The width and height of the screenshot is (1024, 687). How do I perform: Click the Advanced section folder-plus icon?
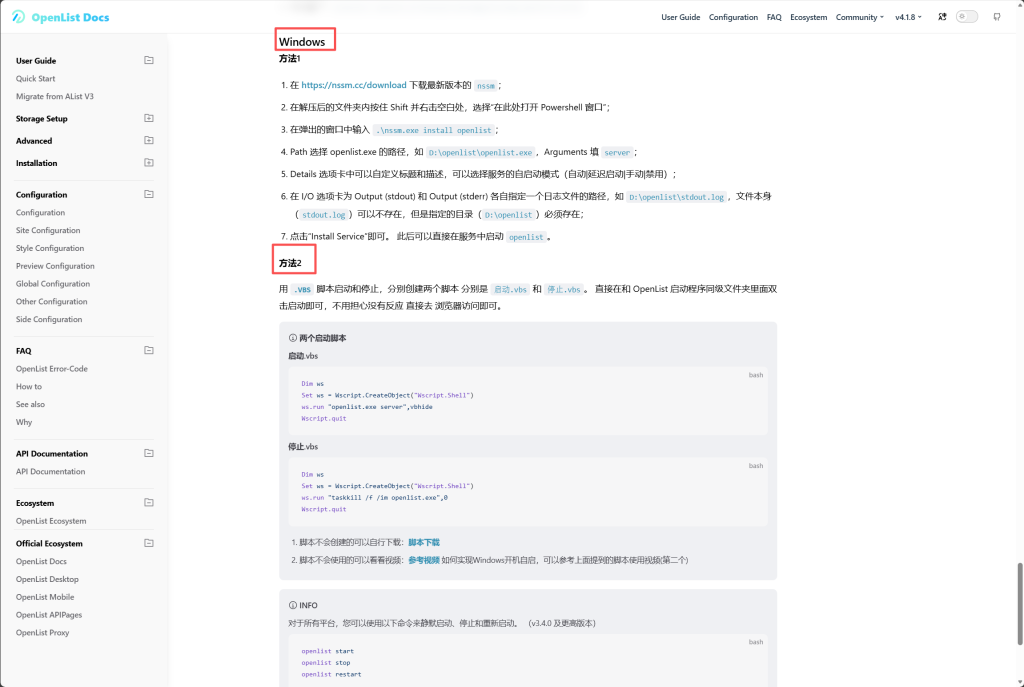[149, 141]
